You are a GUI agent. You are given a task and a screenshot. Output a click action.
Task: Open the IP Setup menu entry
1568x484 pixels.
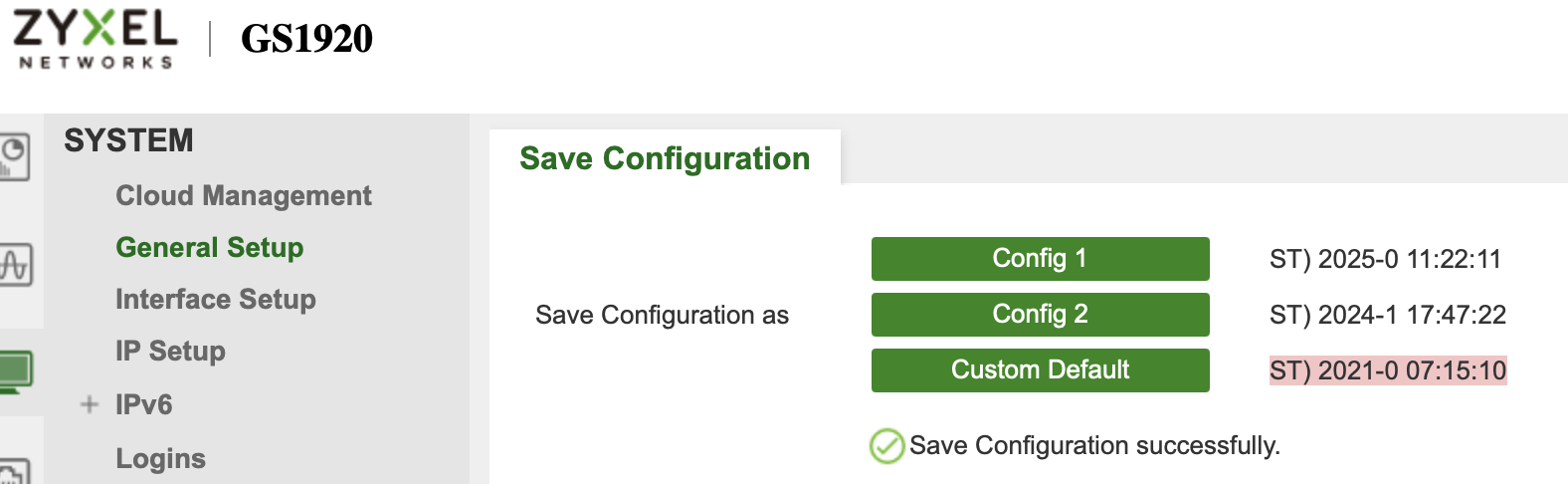coord(170,351)
